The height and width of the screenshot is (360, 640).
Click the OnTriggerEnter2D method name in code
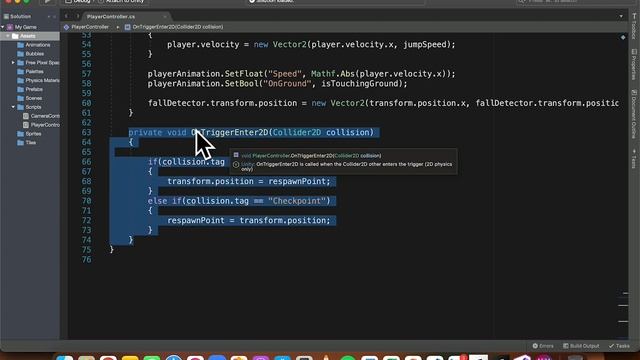tap(230, 133)
